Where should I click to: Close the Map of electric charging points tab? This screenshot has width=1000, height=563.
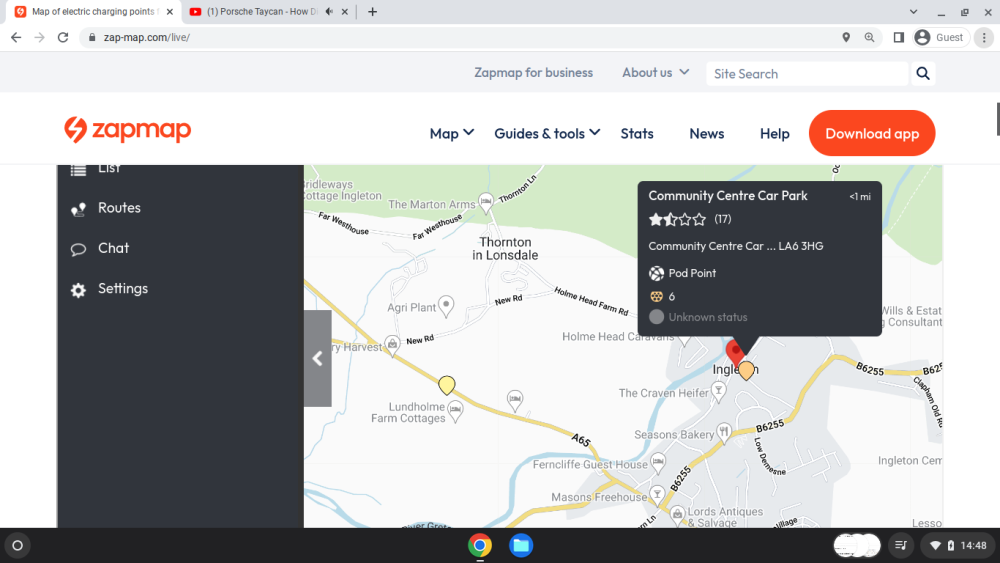tap(170, 11)
